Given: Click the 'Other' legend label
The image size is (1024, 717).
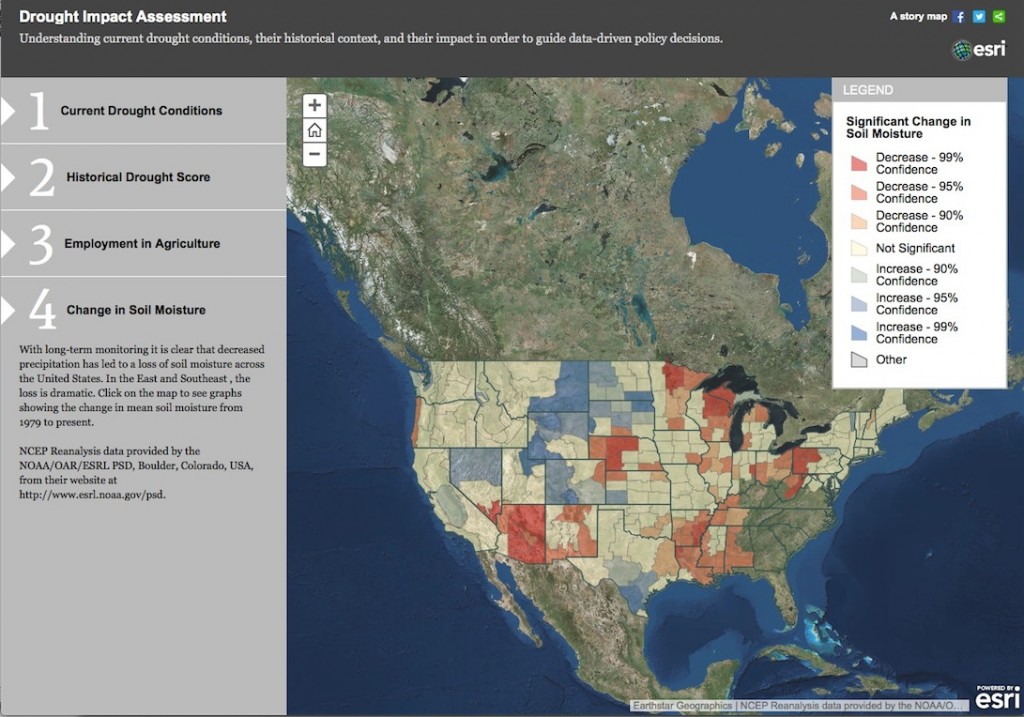Looking at the screenshot, I should pyautogui.click(x=891, y=360).
